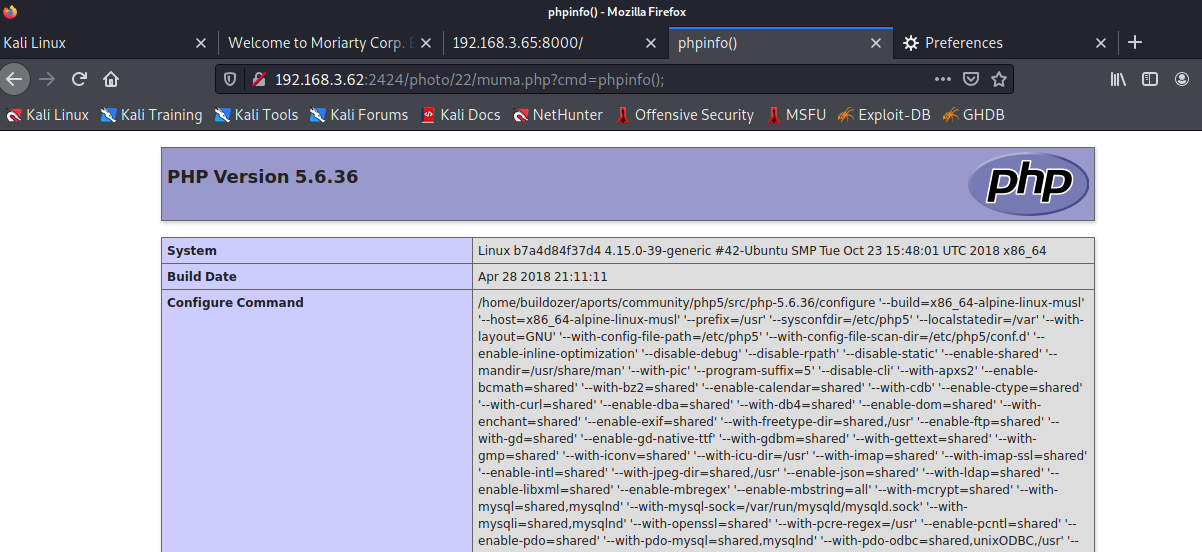Open Offensive Security bookmark
Image resolution: width=1202 pixels, height=552 pixels.
point(685,115)
